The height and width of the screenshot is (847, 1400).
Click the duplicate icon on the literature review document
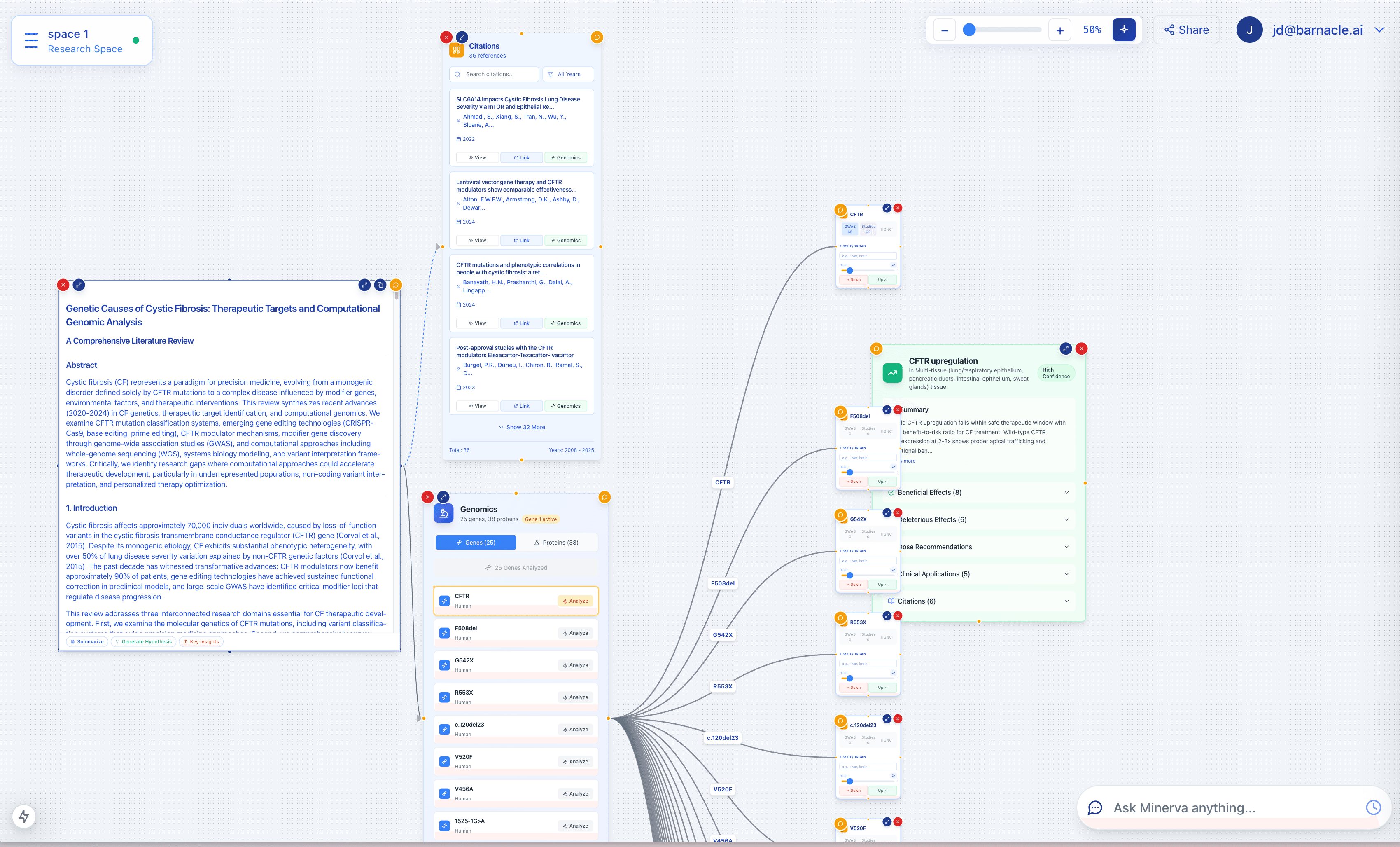coord(380,285)
